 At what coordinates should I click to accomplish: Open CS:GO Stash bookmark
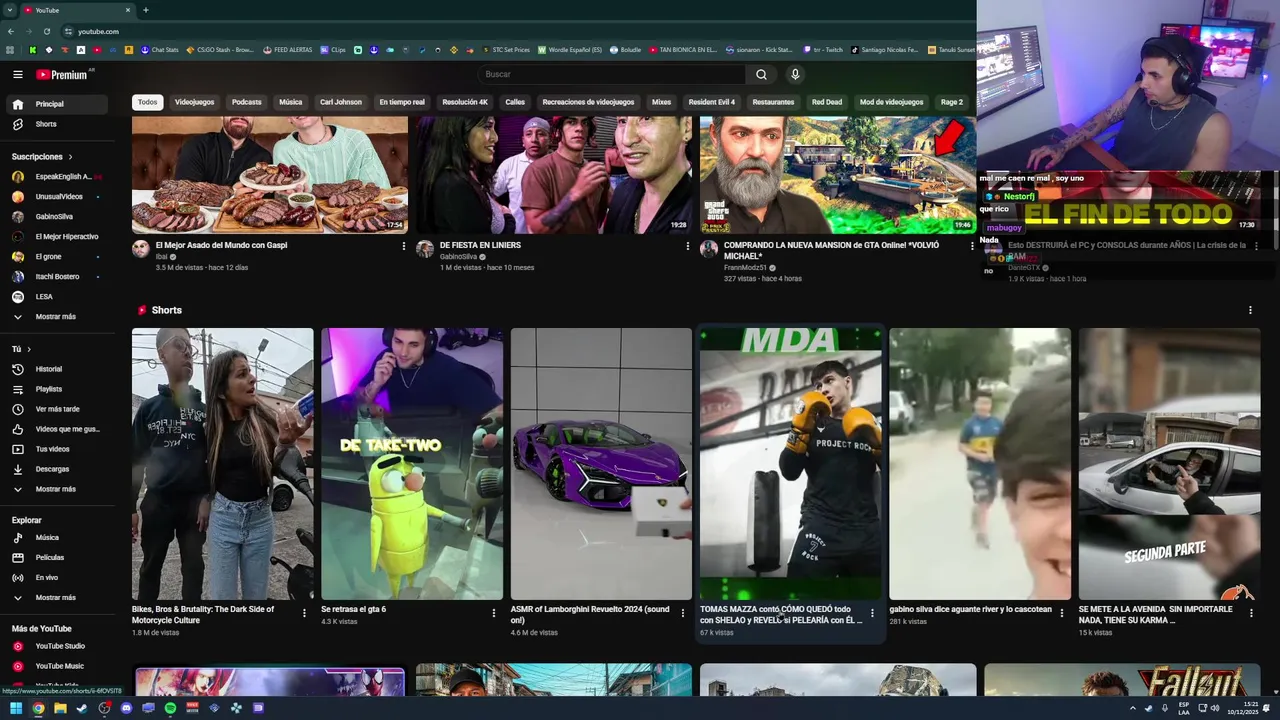[220, 49]
